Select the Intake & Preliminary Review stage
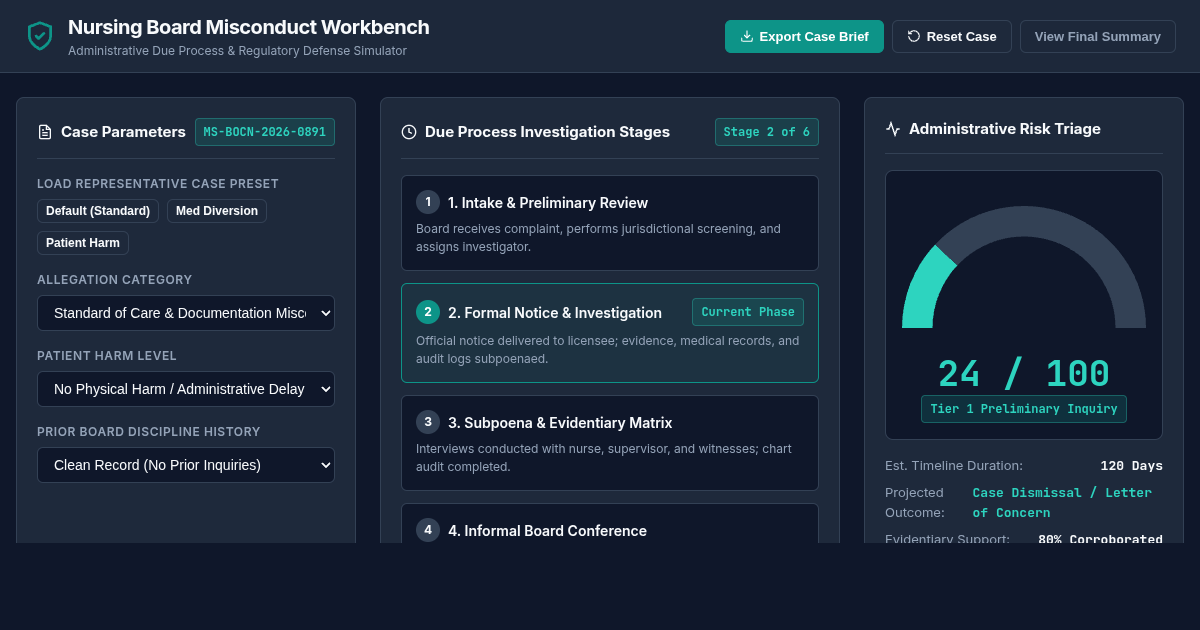 pos(610,223)
